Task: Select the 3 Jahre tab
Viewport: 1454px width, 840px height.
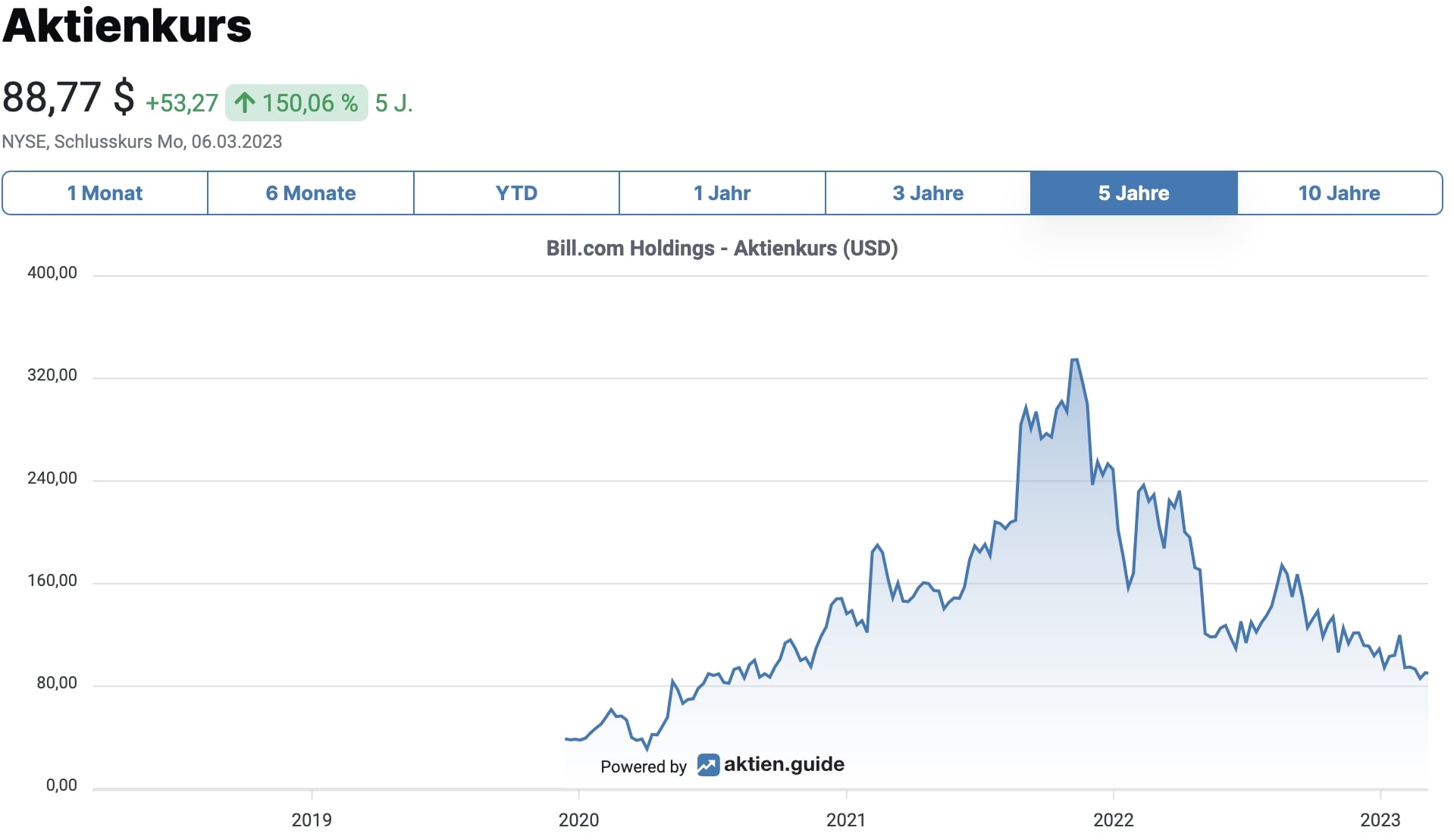Action: (928, 193)
